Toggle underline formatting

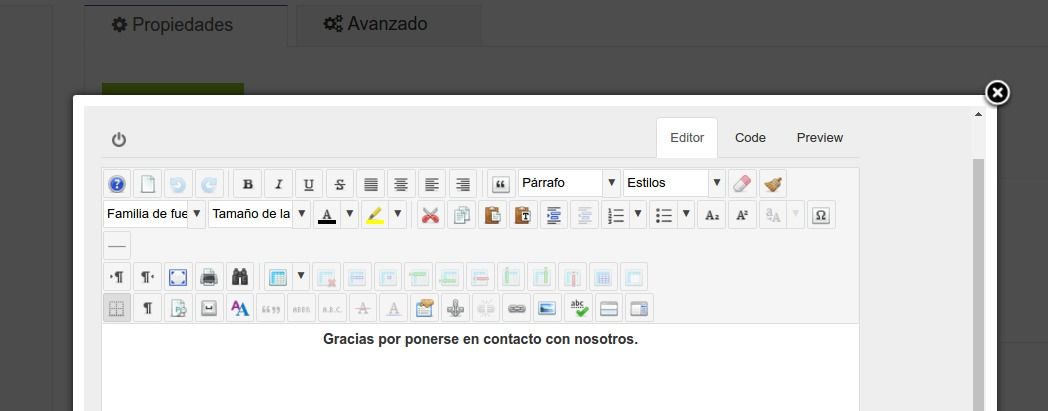coord(309,184)
